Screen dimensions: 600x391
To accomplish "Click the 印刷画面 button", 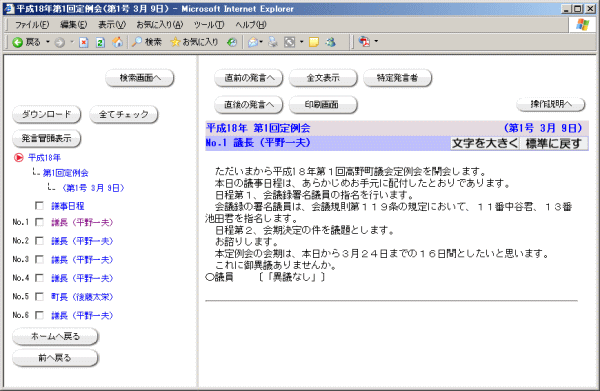I will point(323,105).
